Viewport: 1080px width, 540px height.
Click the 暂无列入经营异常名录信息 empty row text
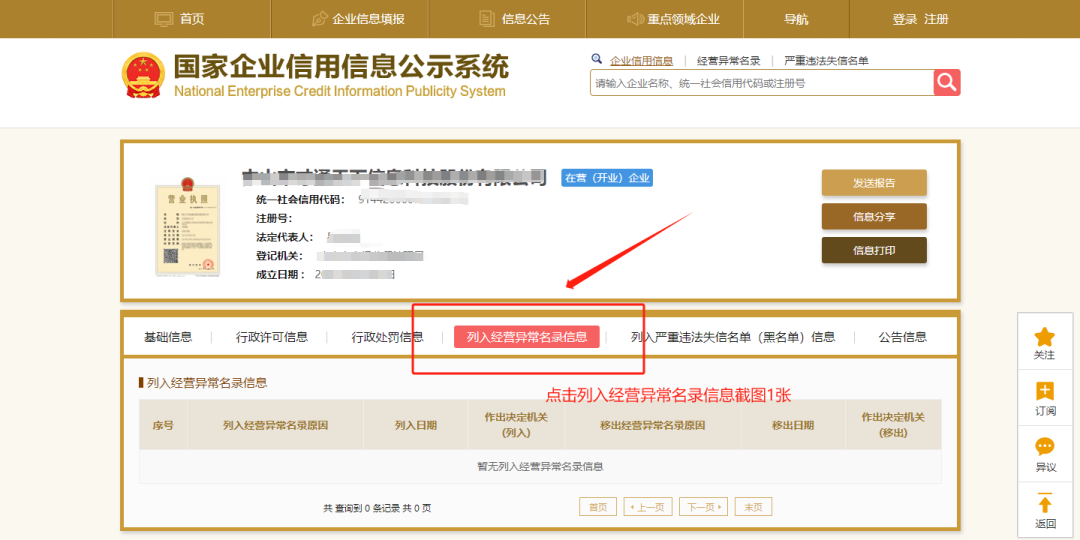[541, 466]
